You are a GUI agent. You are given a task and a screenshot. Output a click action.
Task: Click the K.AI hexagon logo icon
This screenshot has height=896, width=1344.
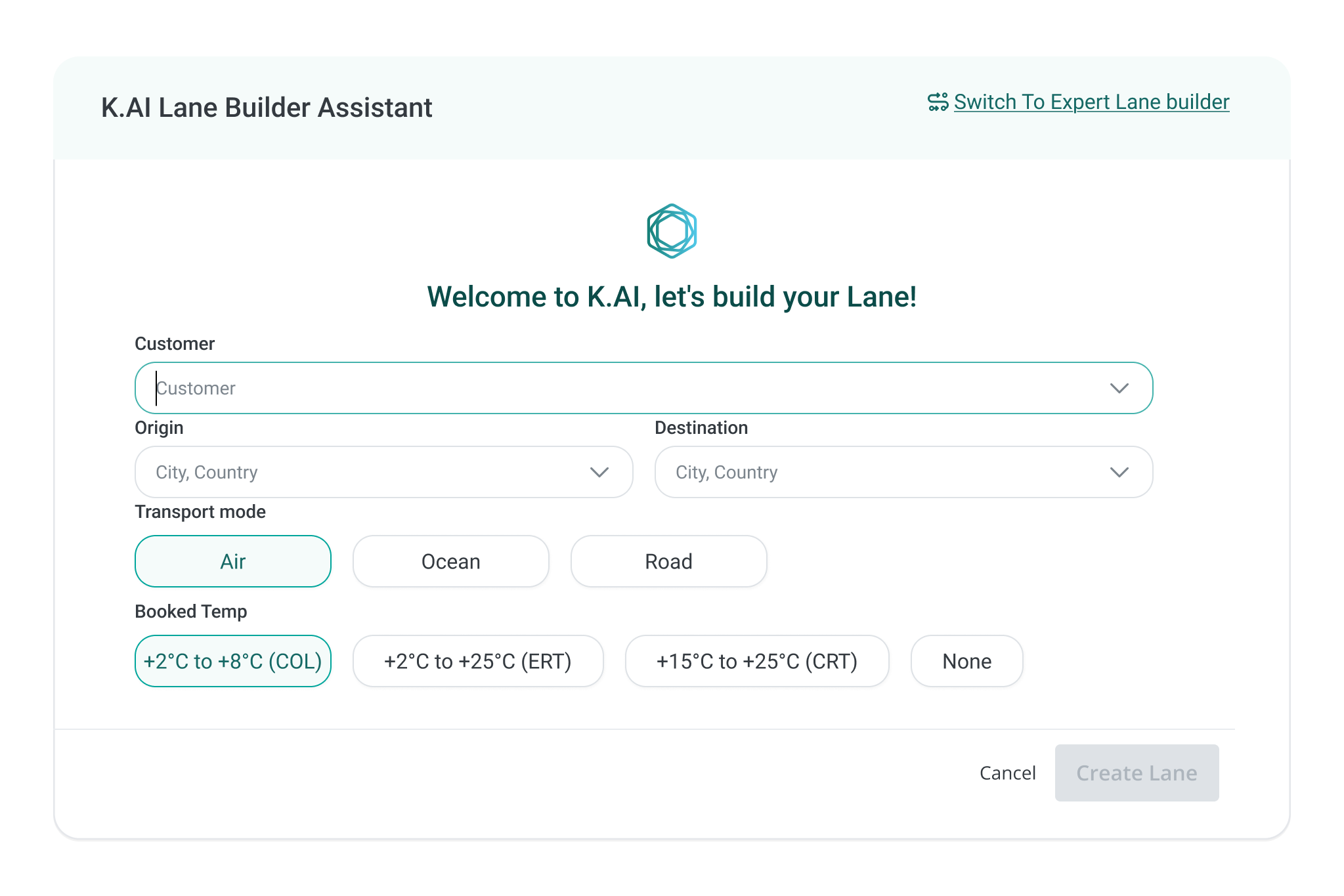672,231
